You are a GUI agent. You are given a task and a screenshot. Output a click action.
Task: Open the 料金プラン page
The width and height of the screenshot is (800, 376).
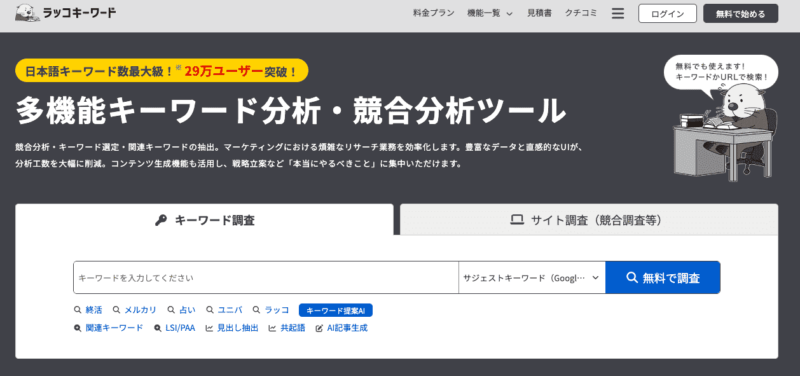434,13
